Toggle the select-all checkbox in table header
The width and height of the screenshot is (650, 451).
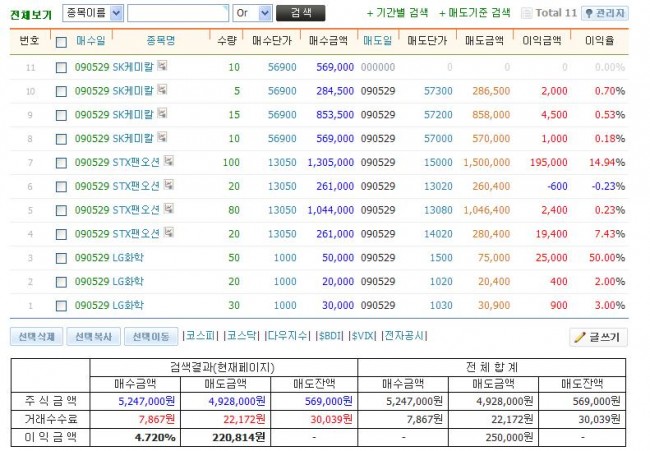[x=61, y=43]
